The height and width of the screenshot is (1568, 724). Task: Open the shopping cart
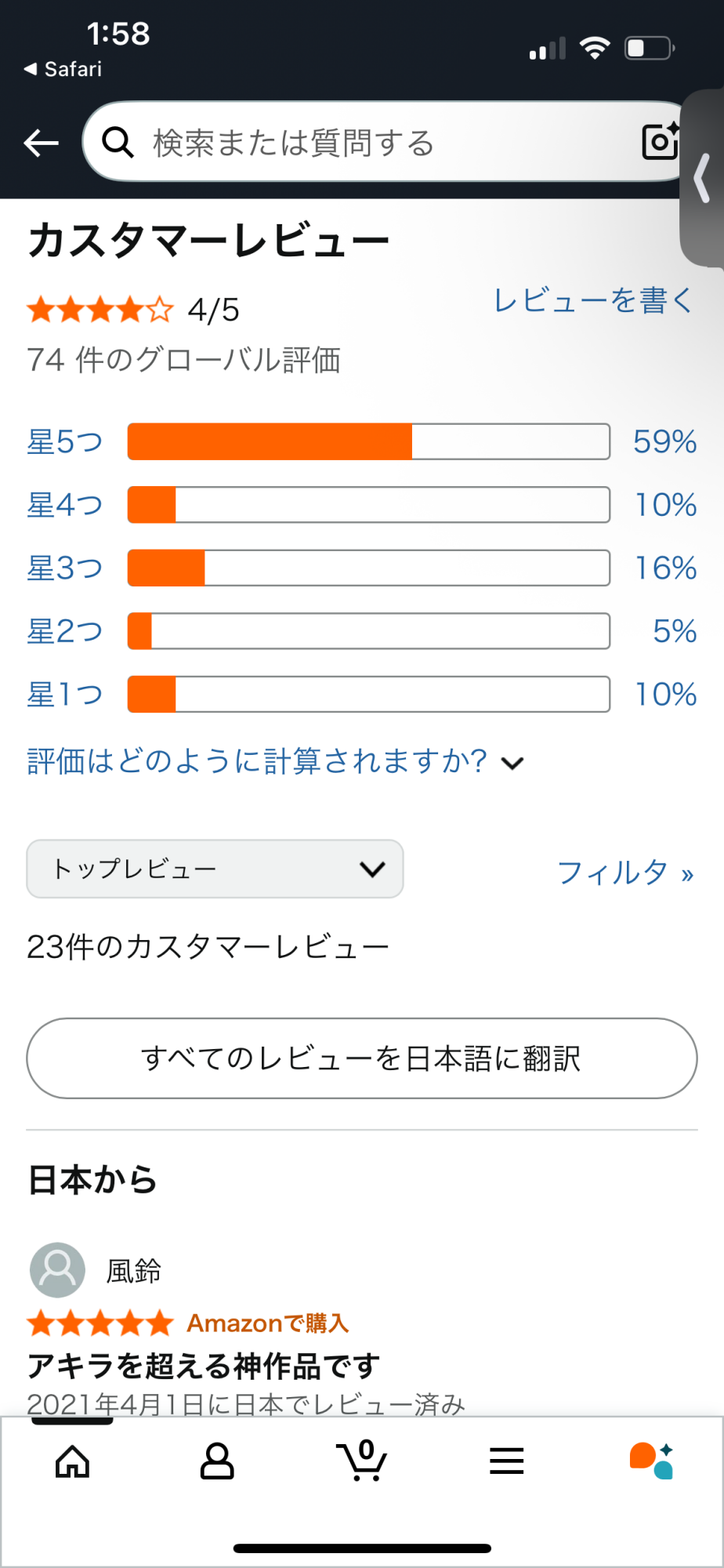pyautogui.click(x=362, y=1461)
